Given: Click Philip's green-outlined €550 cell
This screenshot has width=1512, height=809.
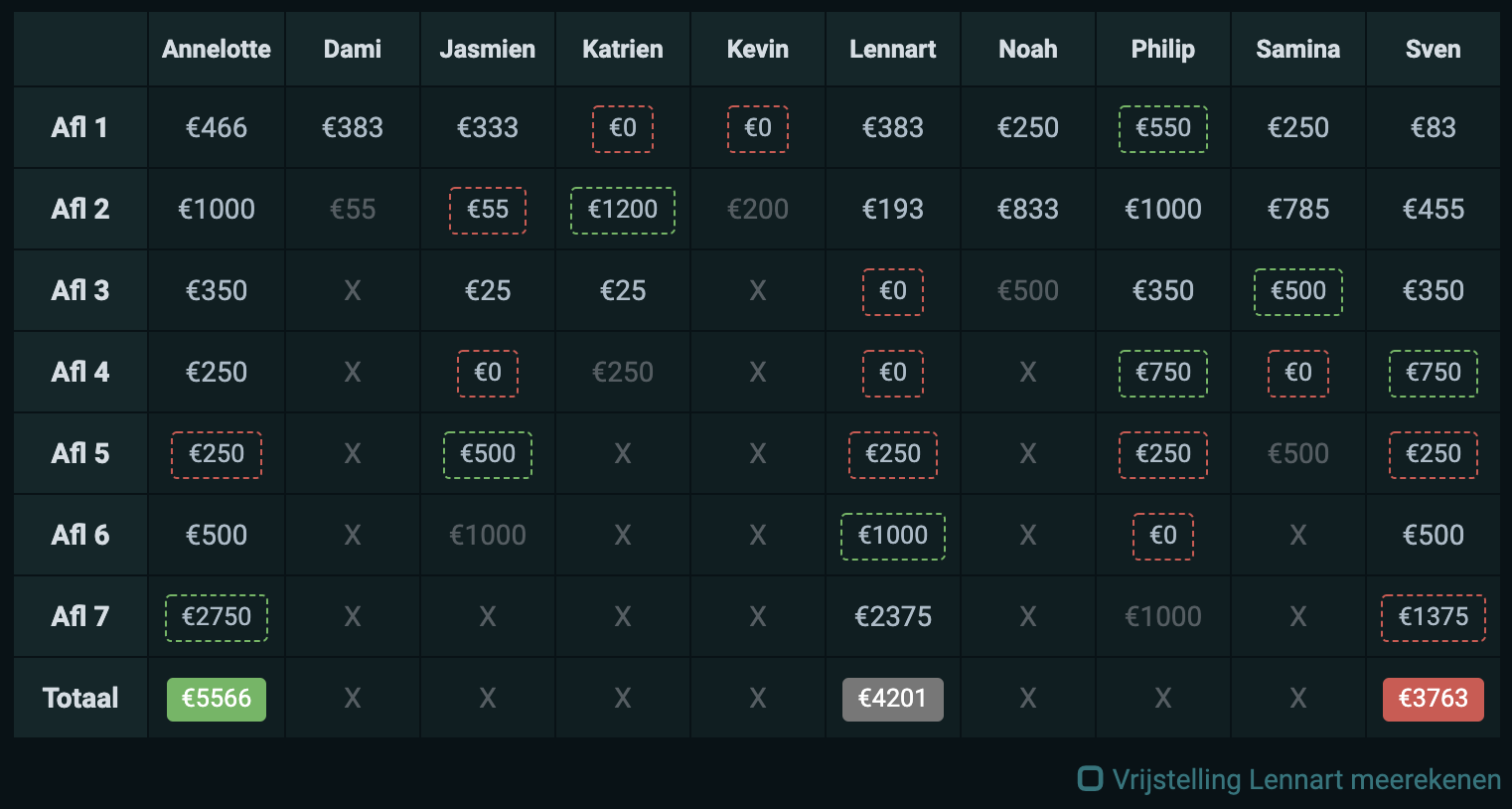Looking at the screenshot, I should coord(1163,128).
